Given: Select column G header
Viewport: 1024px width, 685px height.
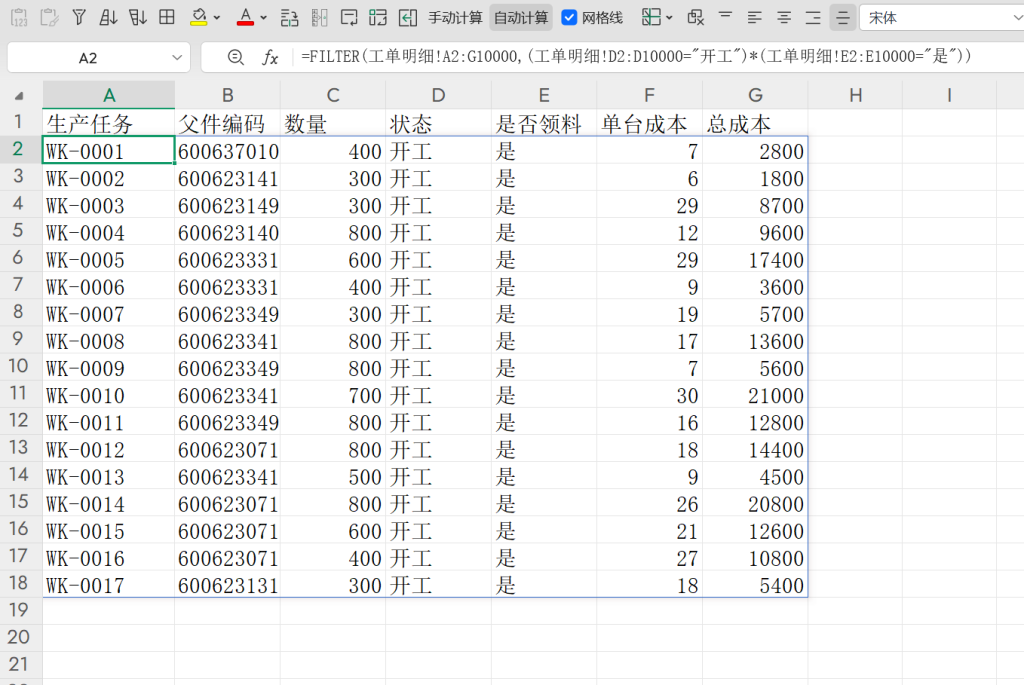Looking at the screenshot, I should coord(755,95).
